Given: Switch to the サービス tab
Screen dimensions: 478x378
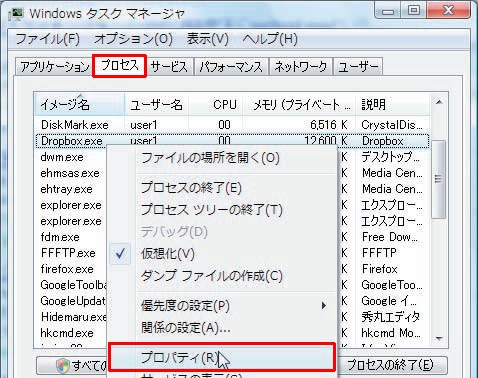Looking at the screenshot, I should tap(169, 67).
